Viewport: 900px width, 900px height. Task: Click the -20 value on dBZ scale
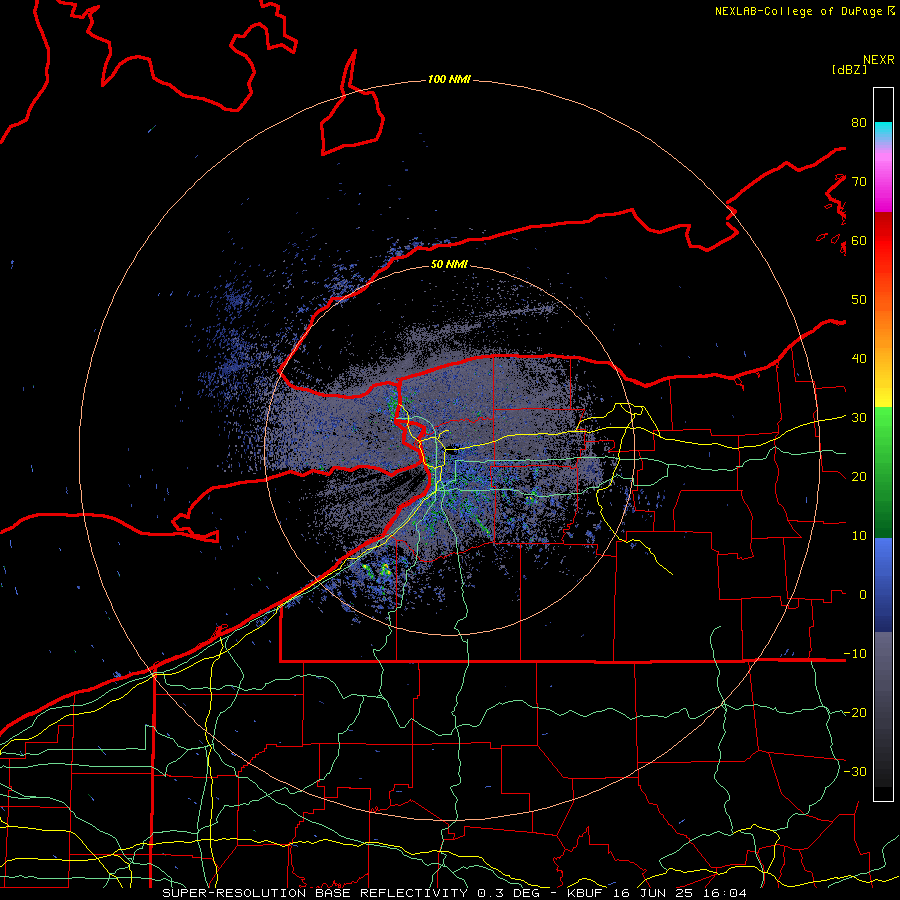coord(855,712)
